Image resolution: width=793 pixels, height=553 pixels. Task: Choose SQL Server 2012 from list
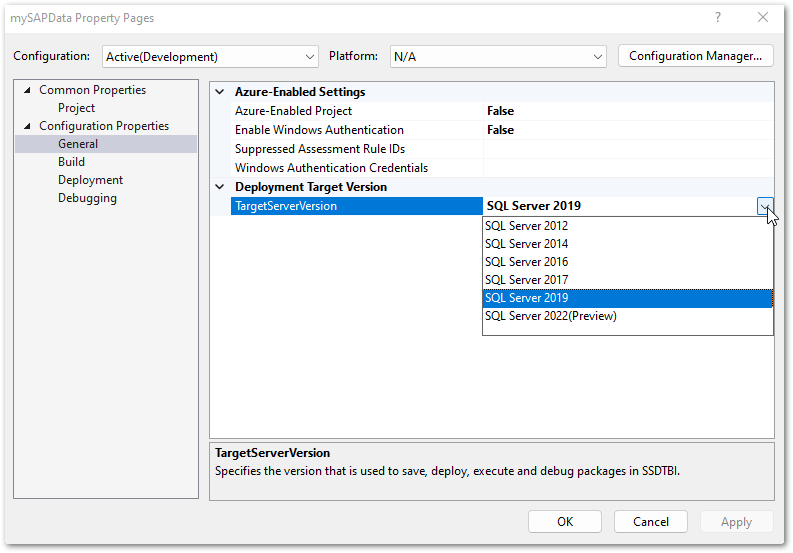(x=526, y=226)
